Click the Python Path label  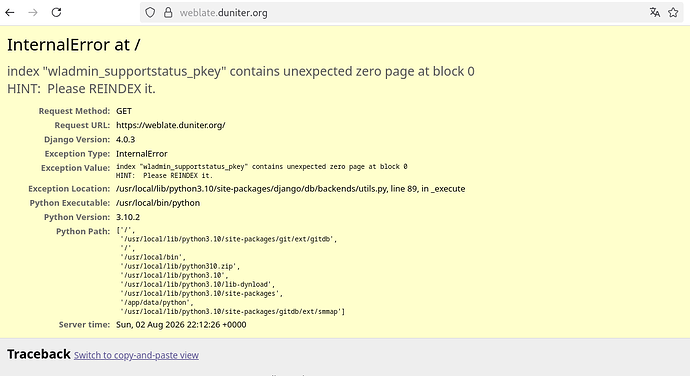click(83, 232)
